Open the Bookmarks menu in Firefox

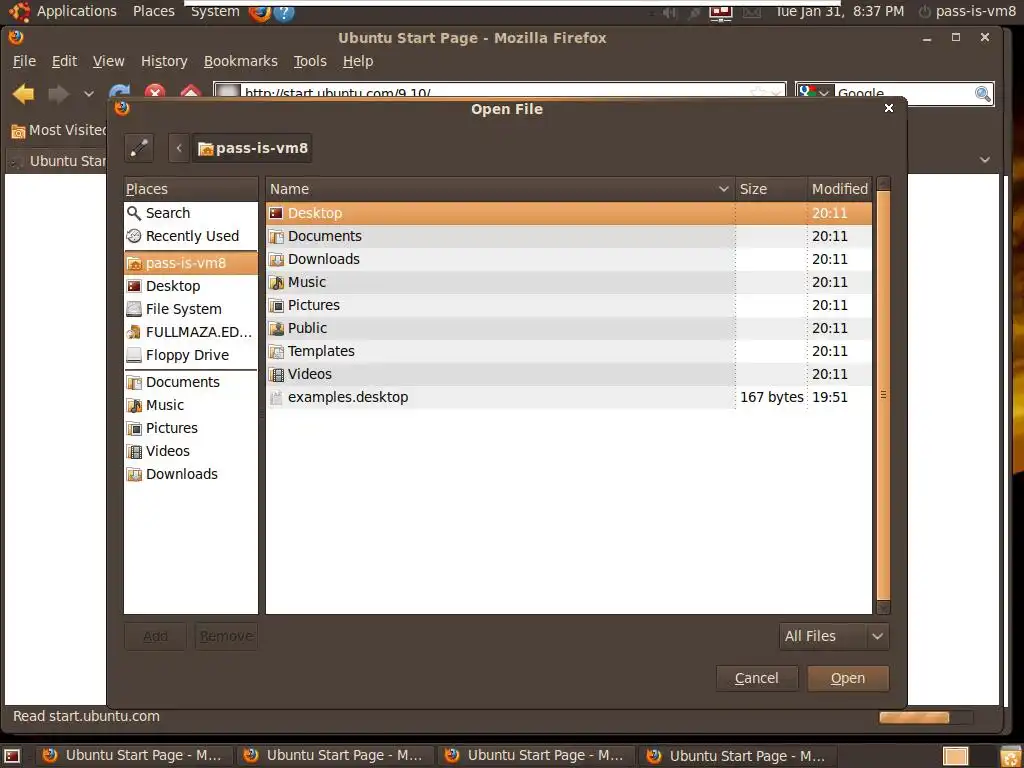tap(240, 61)
